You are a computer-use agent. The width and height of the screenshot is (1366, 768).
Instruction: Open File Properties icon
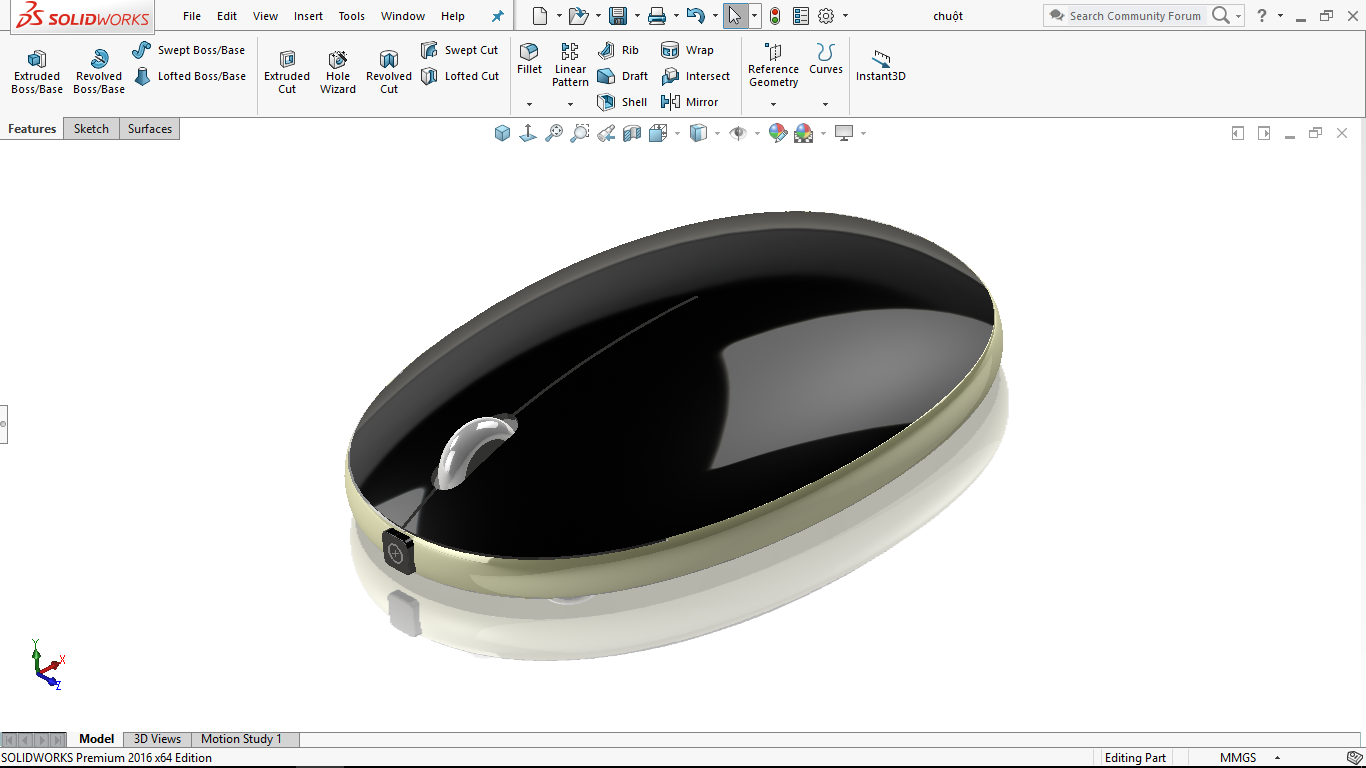pos(801,16)
